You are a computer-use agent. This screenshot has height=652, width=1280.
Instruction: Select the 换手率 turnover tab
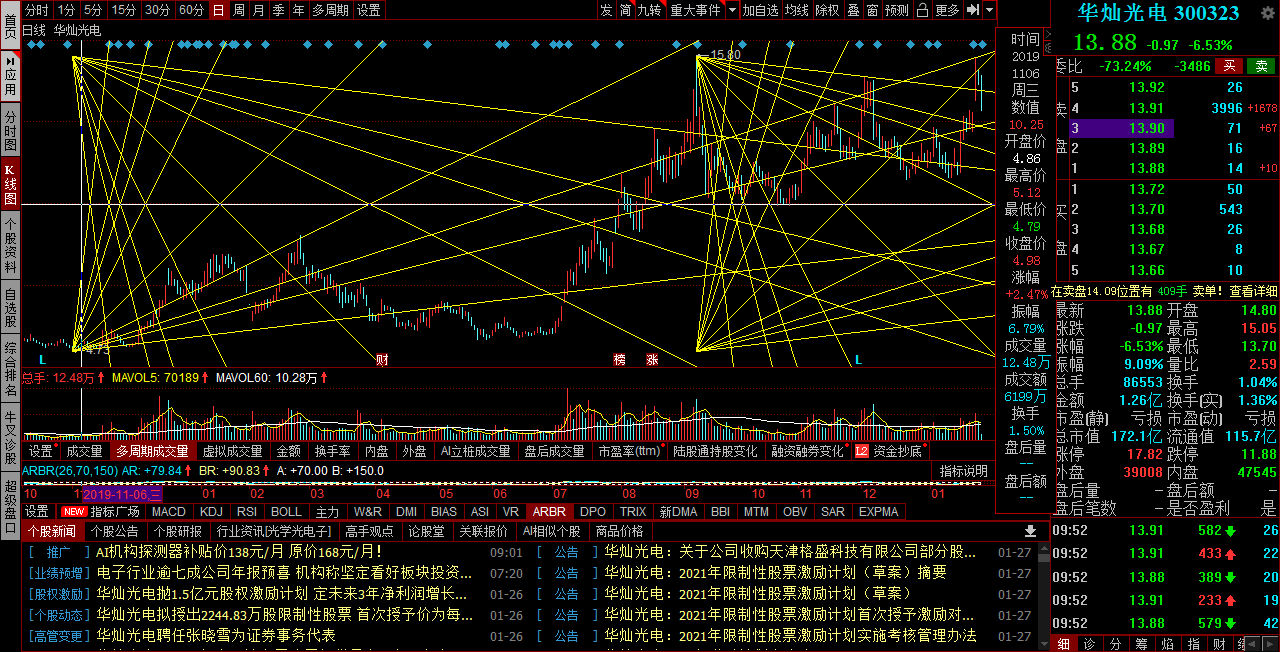click(332, 451)
